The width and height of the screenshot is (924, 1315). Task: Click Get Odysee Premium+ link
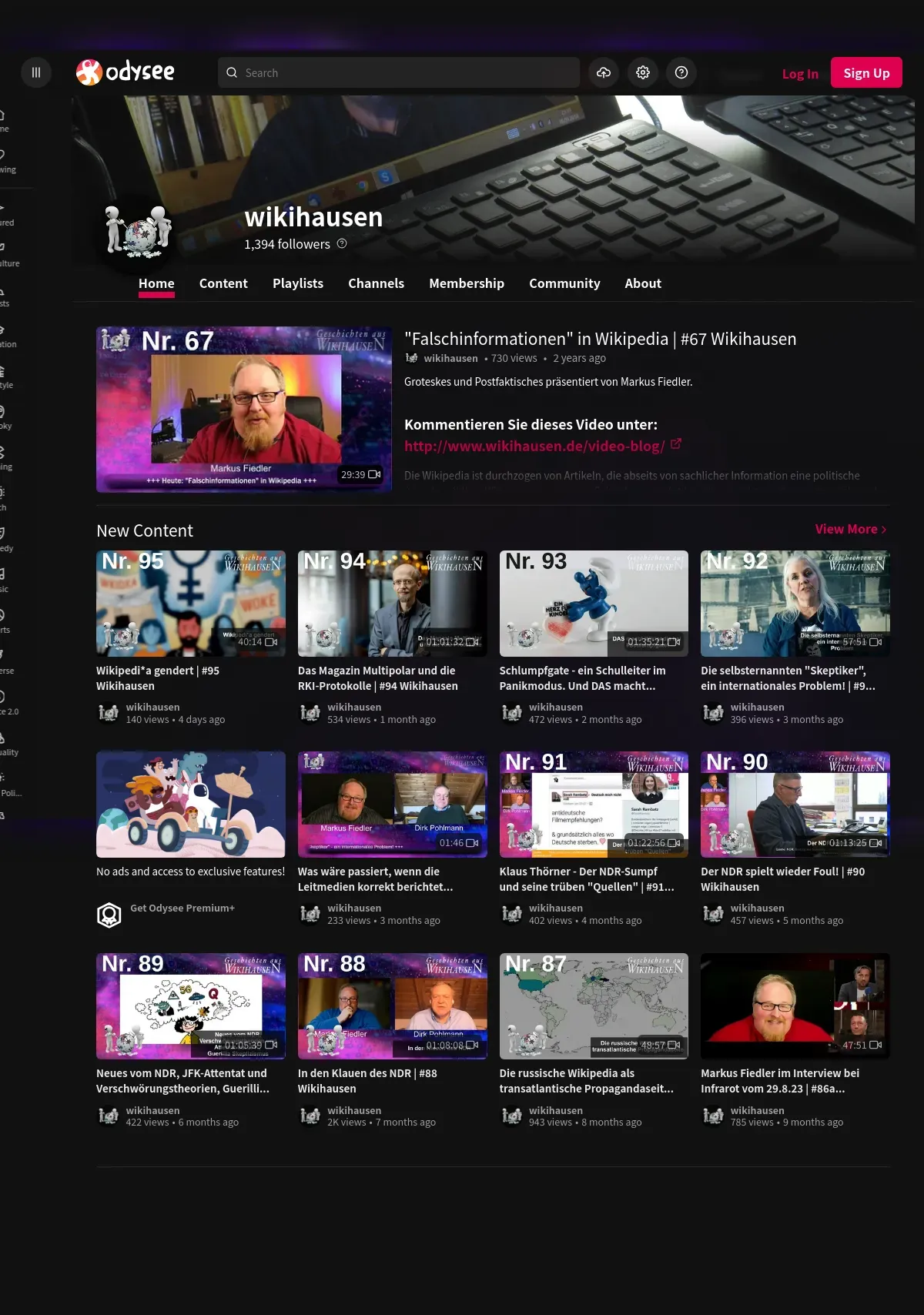tap(182, 908)
